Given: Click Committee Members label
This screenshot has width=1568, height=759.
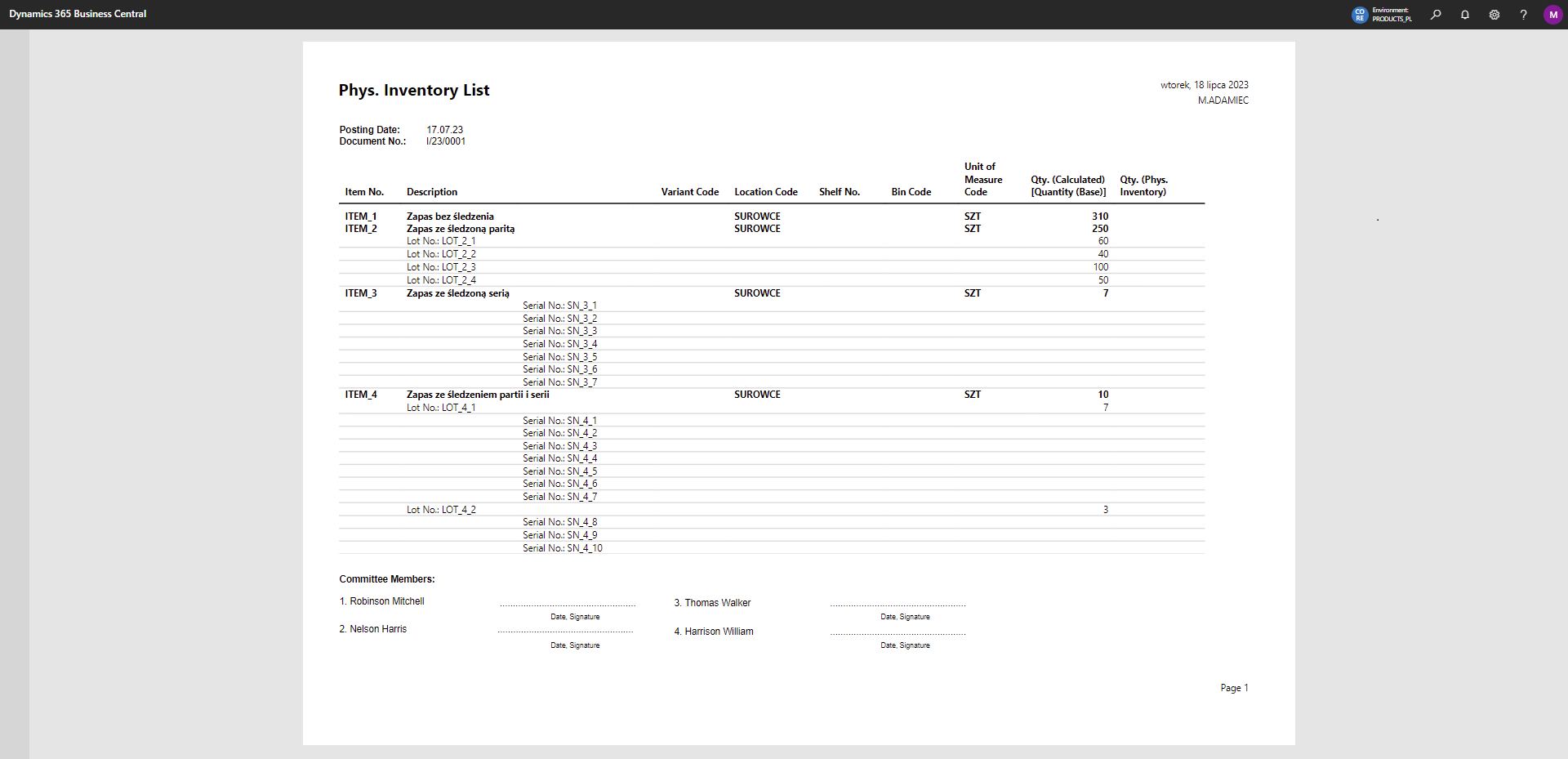Looking at the screenshot, I should (x=387, y=579).
